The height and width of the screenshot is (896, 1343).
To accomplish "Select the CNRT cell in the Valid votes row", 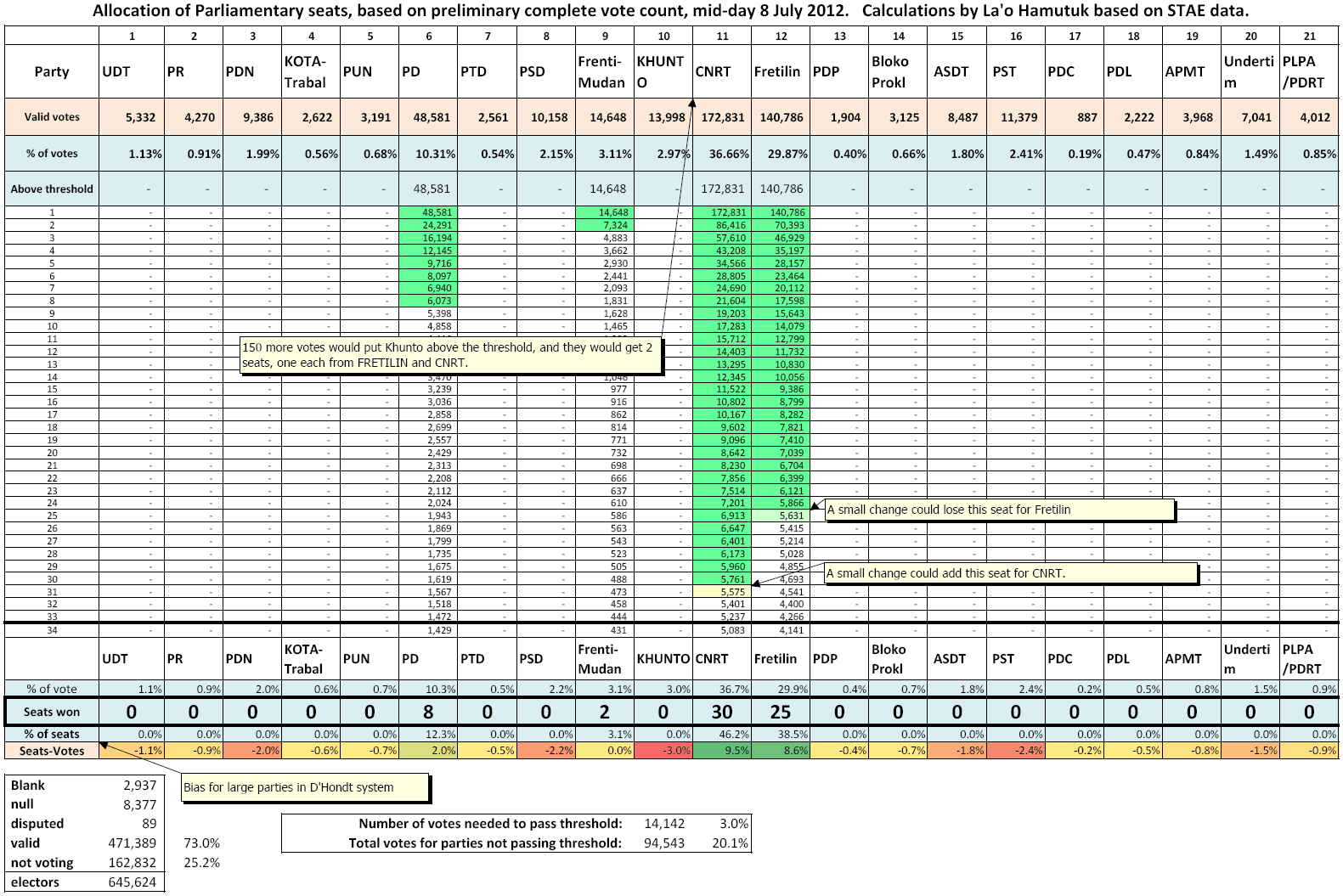I will tap(722, 117).
